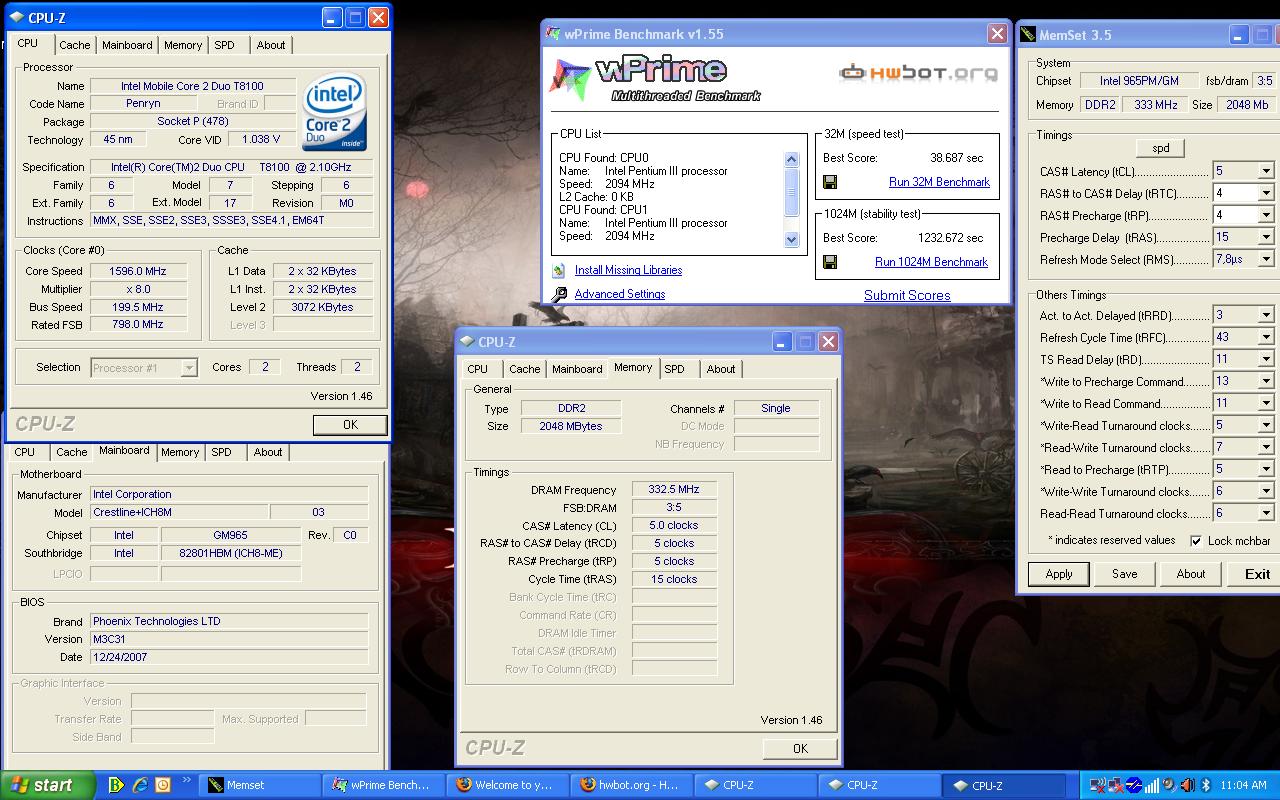This screenshot has width=1280, height=800.
Task: Click the wireless signal bars tray icon
Action: click(x=1152, y=785)
